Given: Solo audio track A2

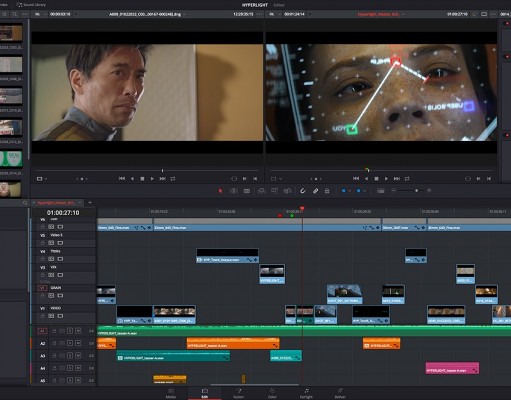Looking at the screenshot, I should (70, 343).
